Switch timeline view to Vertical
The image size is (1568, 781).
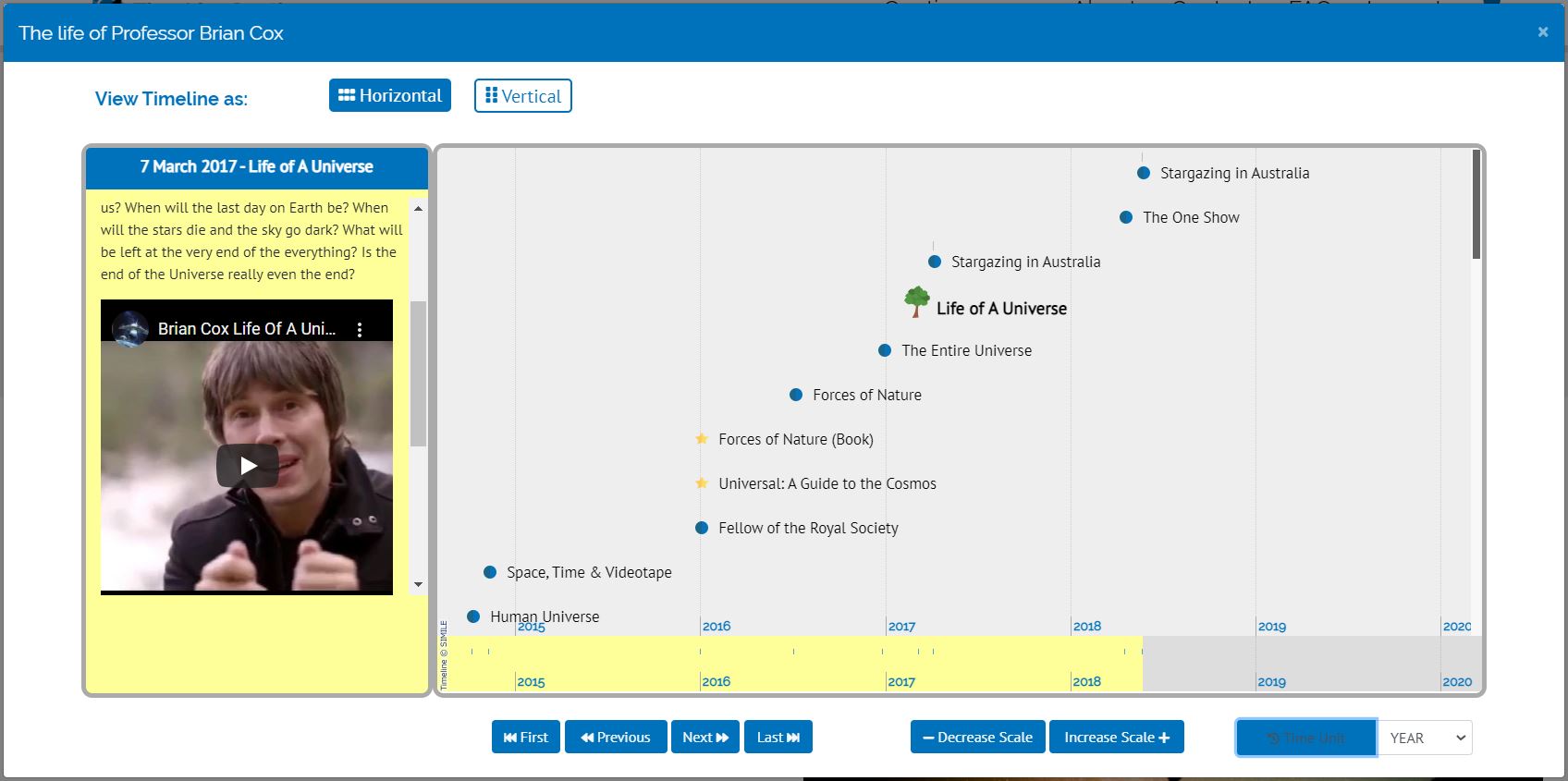click(x=523, y=96)
